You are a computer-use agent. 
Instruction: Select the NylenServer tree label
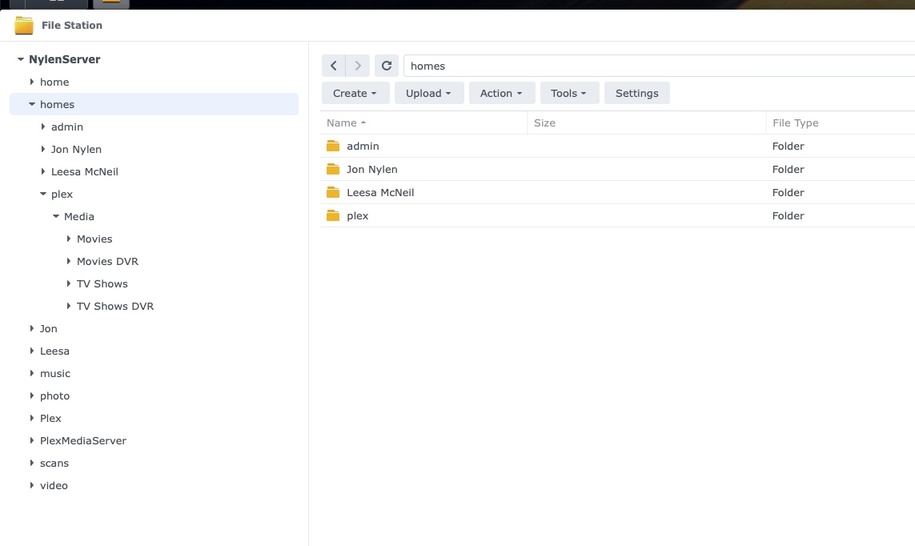(64, 60)
